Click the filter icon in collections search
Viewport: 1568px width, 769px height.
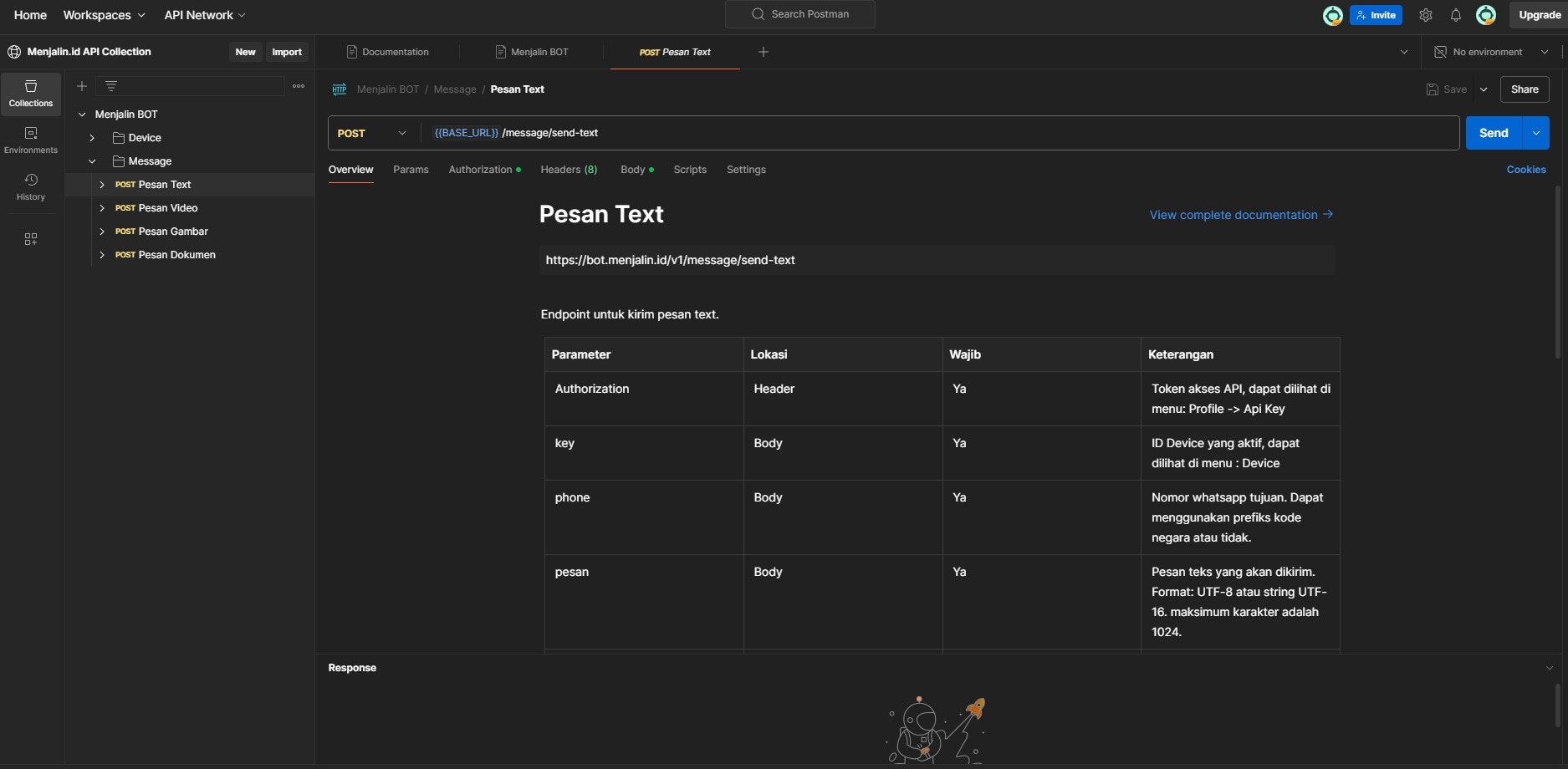(x=111, y=86)
